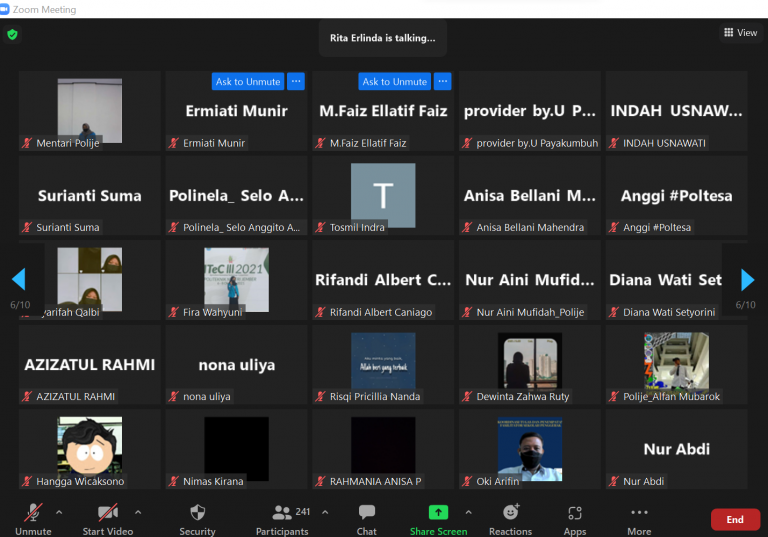768x537 pixels.
Task: Click the Rita Erlinda is talking banner
Action: 383,38
